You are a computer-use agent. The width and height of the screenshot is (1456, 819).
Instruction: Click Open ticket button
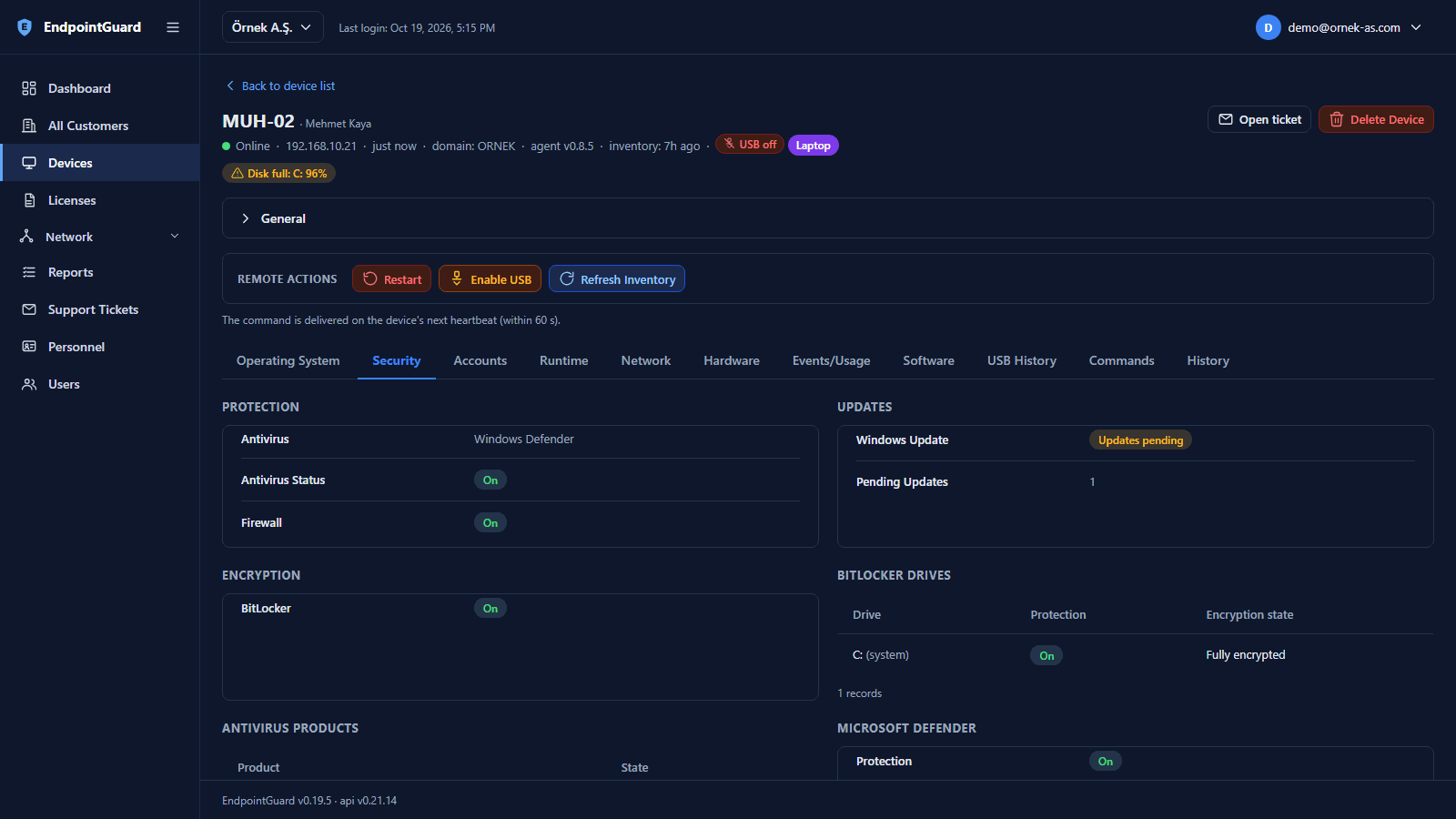coord(1259,119)
